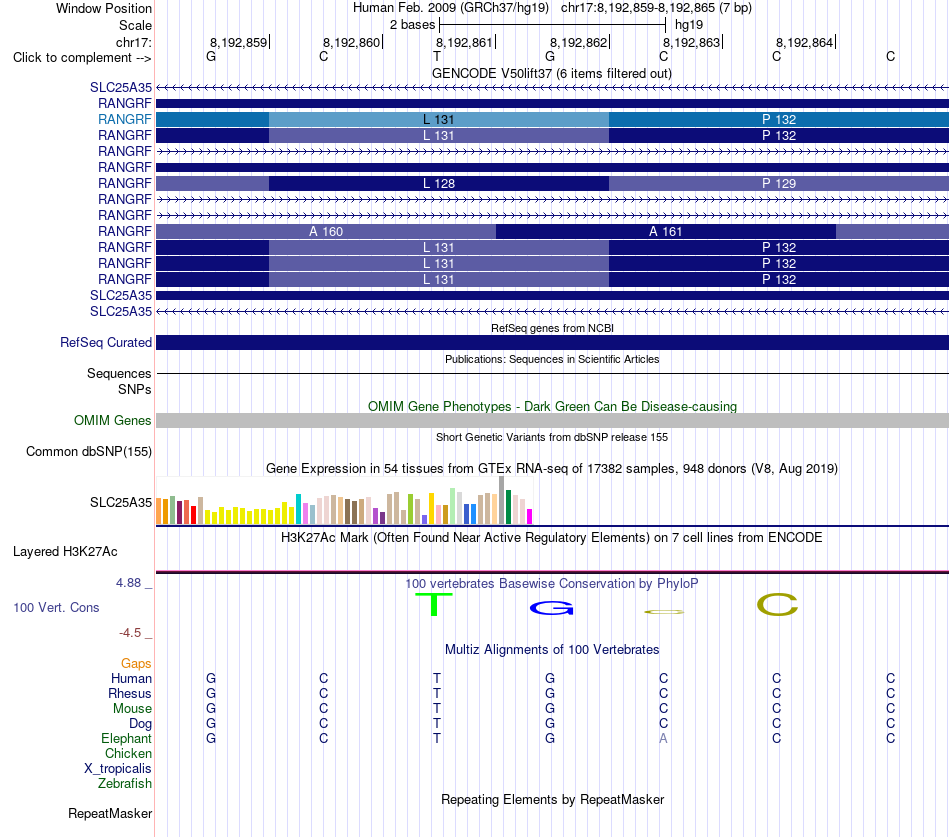
Task: Click the Common dbSNP(155) label
Action: point(88,452)
